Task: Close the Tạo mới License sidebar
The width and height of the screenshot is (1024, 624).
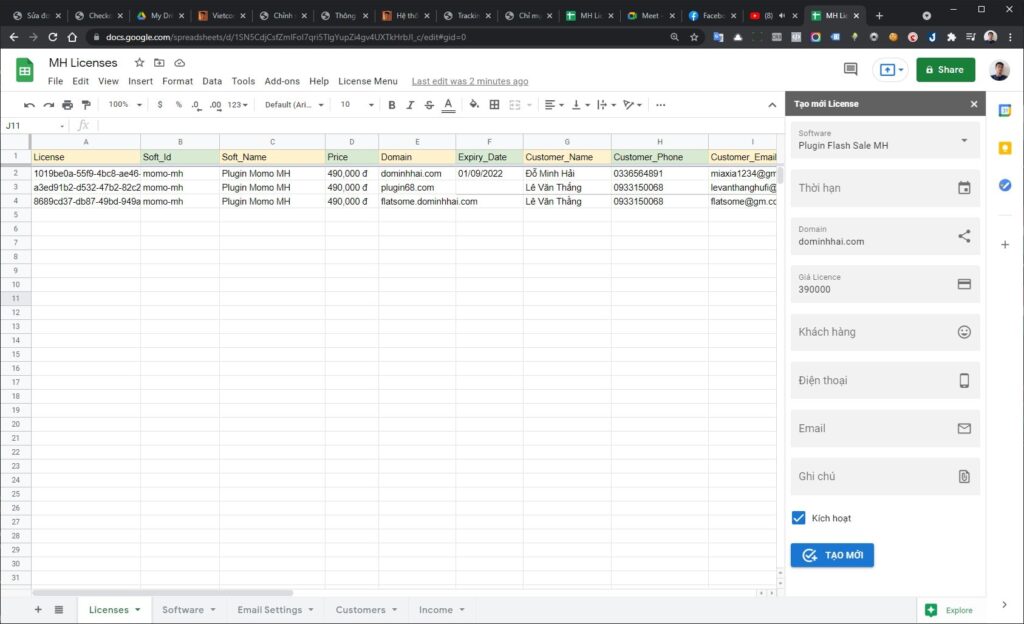Action: [x=974, y=104]
